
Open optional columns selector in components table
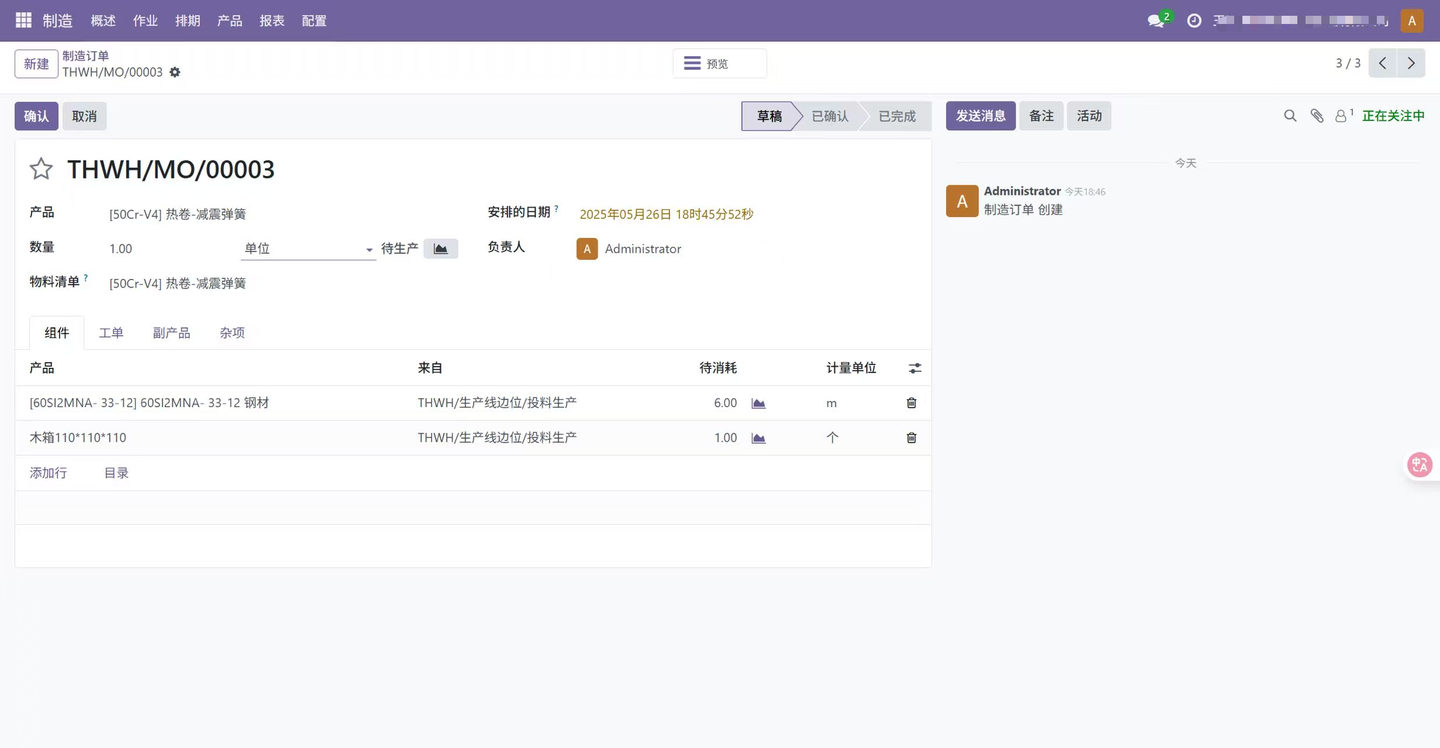[x=914, y=367]
